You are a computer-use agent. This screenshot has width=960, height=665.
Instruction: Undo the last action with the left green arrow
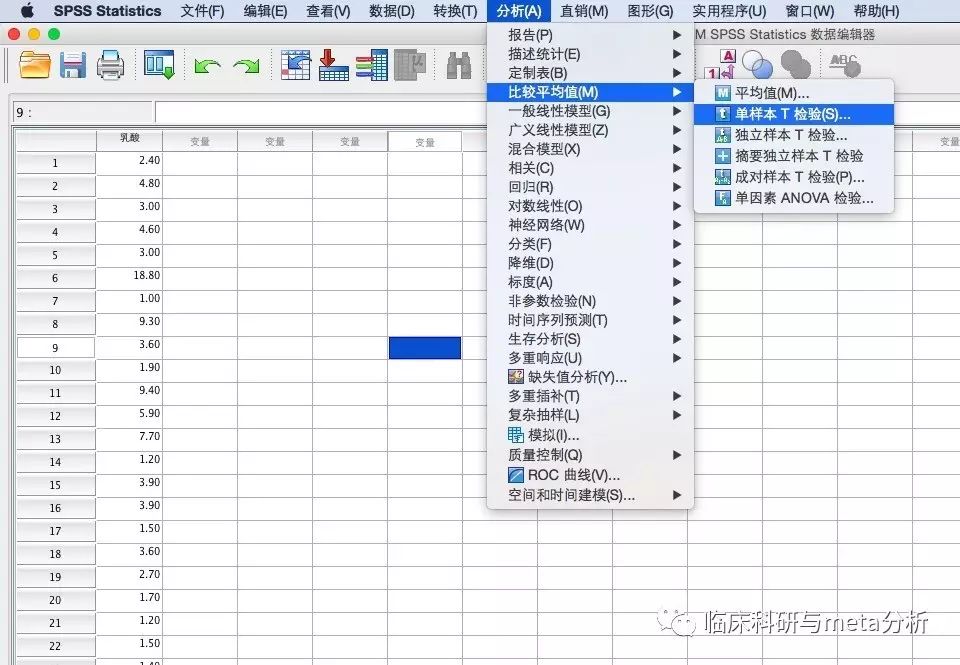(x=207, y=66)
